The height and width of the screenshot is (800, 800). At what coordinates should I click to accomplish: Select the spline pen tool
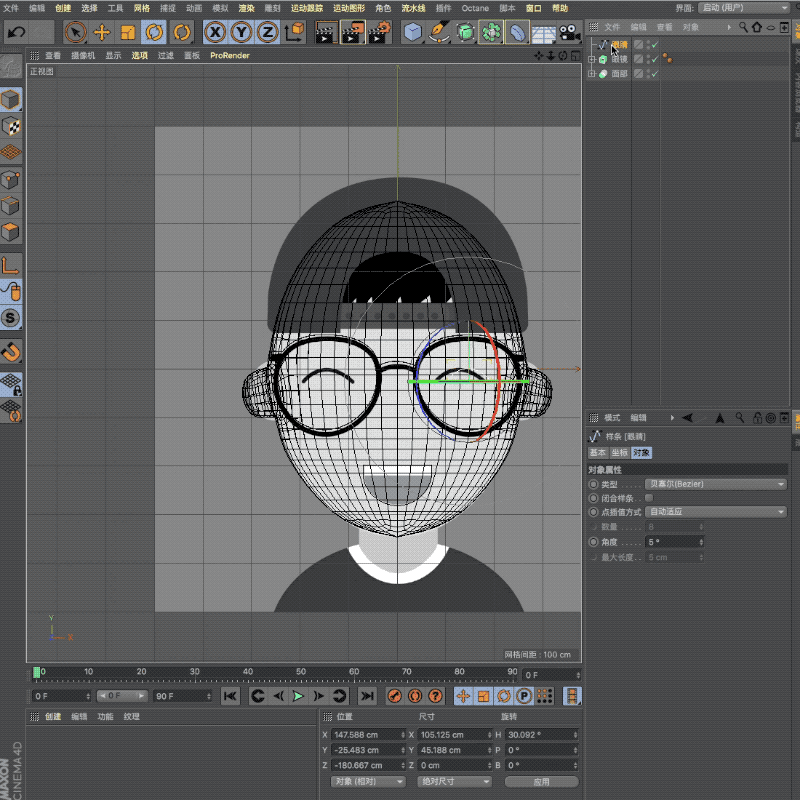tap(439, 33)
